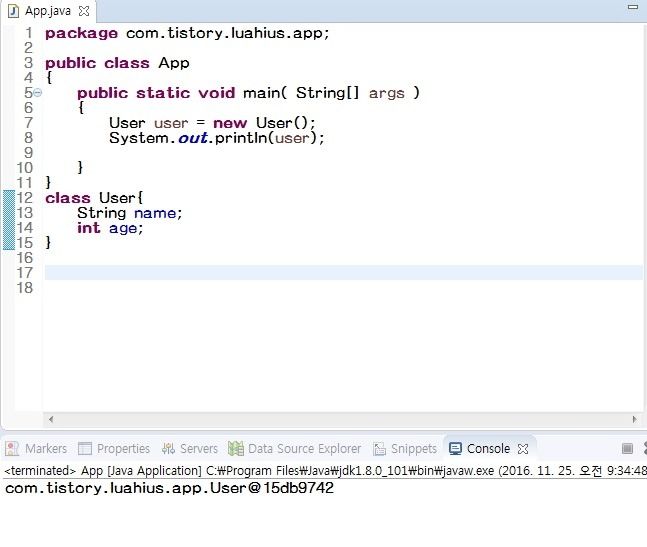Click the Snippets tab icon
The image size is (647, 547).
pos(379,448)
